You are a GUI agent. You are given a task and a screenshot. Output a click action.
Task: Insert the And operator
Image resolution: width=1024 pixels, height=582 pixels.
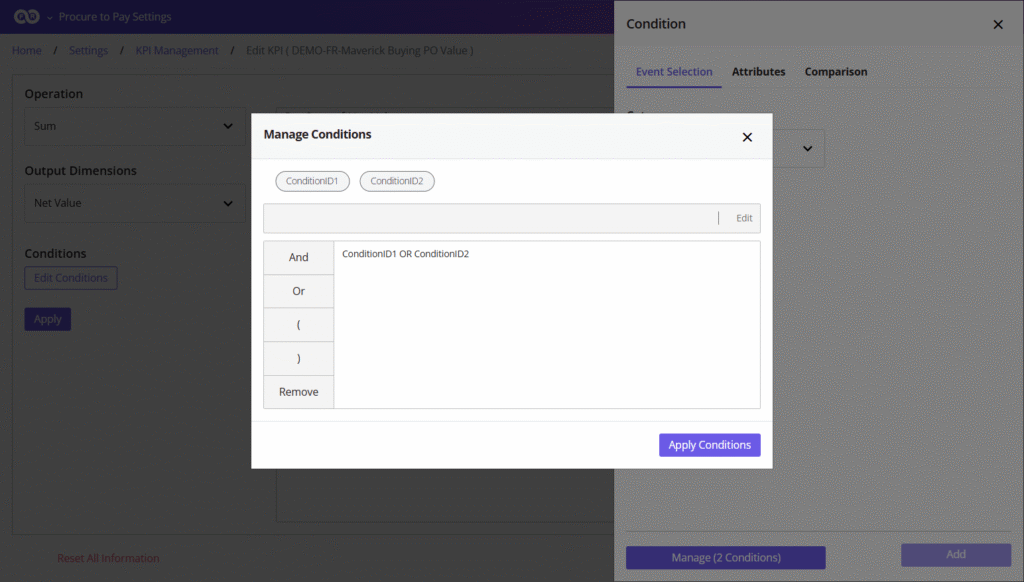click(298, 258)
